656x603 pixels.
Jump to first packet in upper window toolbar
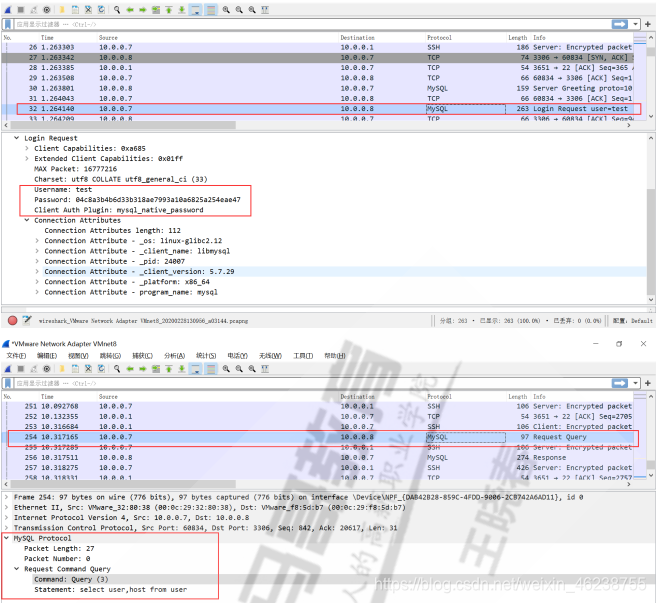(x=169, y=10)
